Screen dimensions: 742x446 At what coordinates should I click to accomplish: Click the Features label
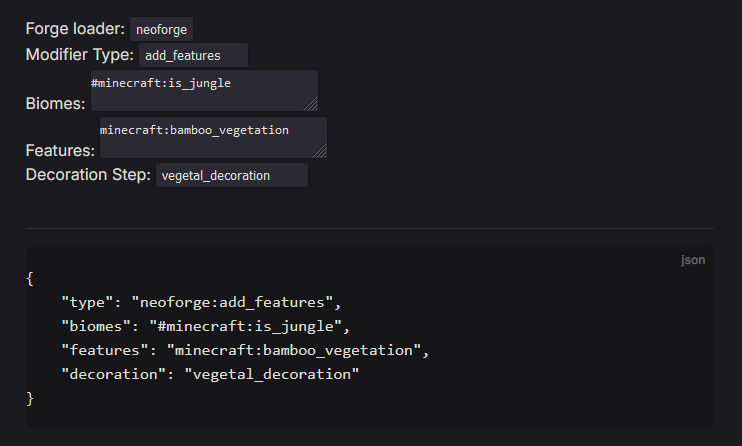click(x=60, y=151)
